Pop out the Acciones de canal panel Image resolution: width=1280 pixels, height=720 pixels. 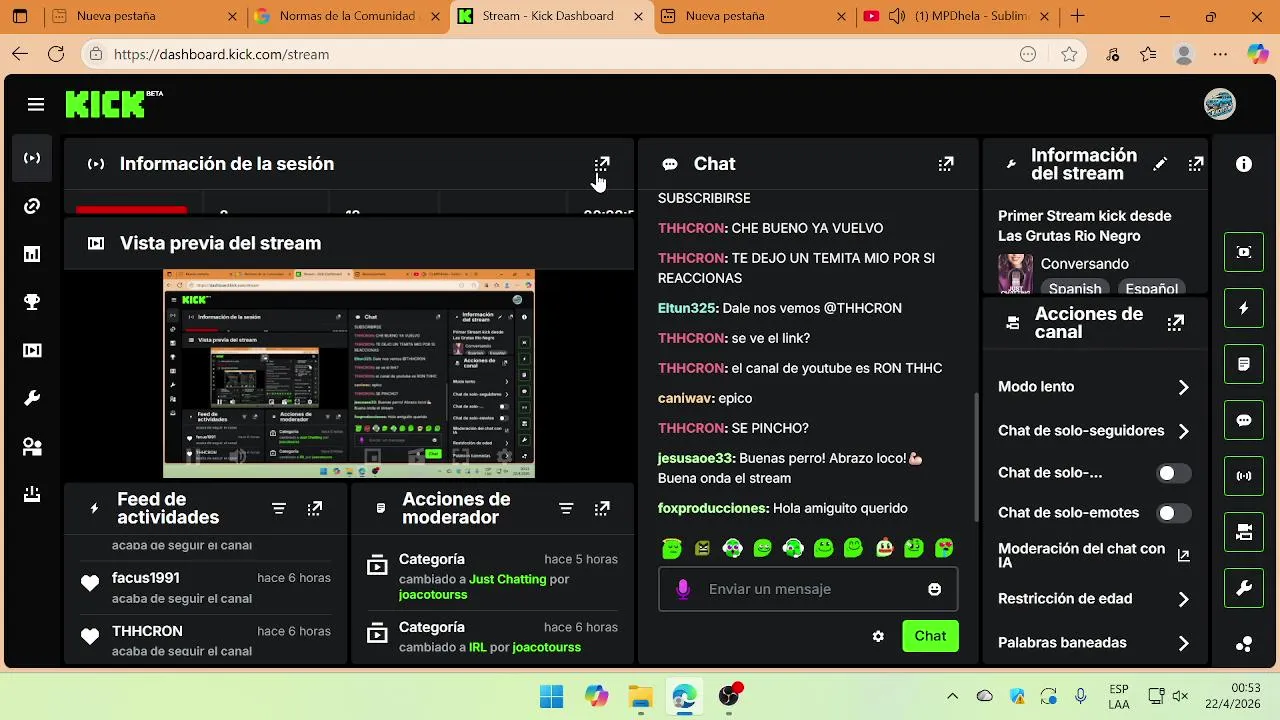tap(1176, 323)
